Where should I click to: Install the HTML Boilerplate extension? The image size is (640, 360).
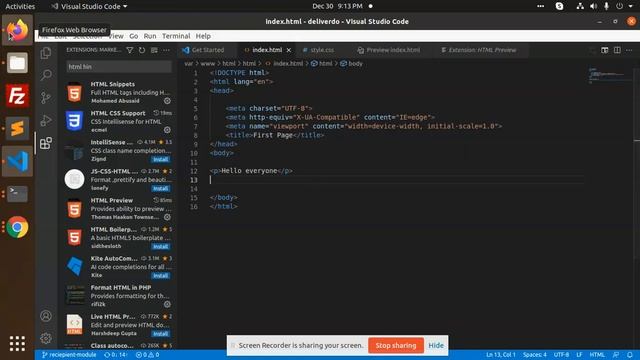[160, 246]
